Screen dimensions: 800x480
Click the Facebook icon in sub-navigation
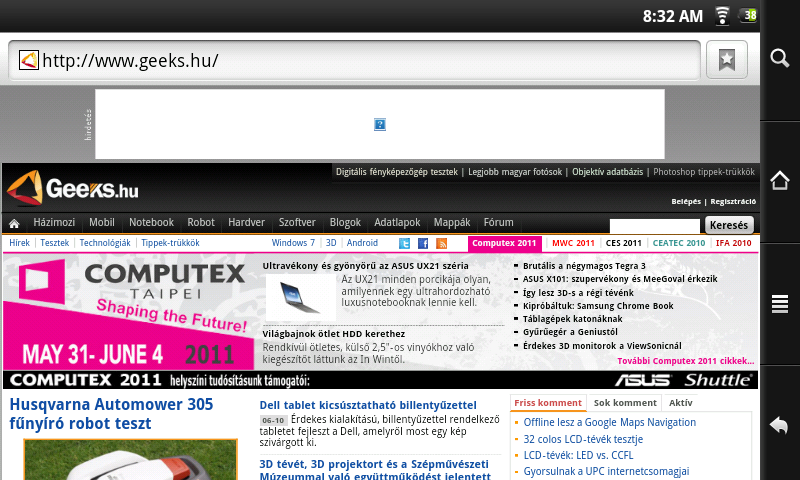pyautogui.click(x=423, y=243)
